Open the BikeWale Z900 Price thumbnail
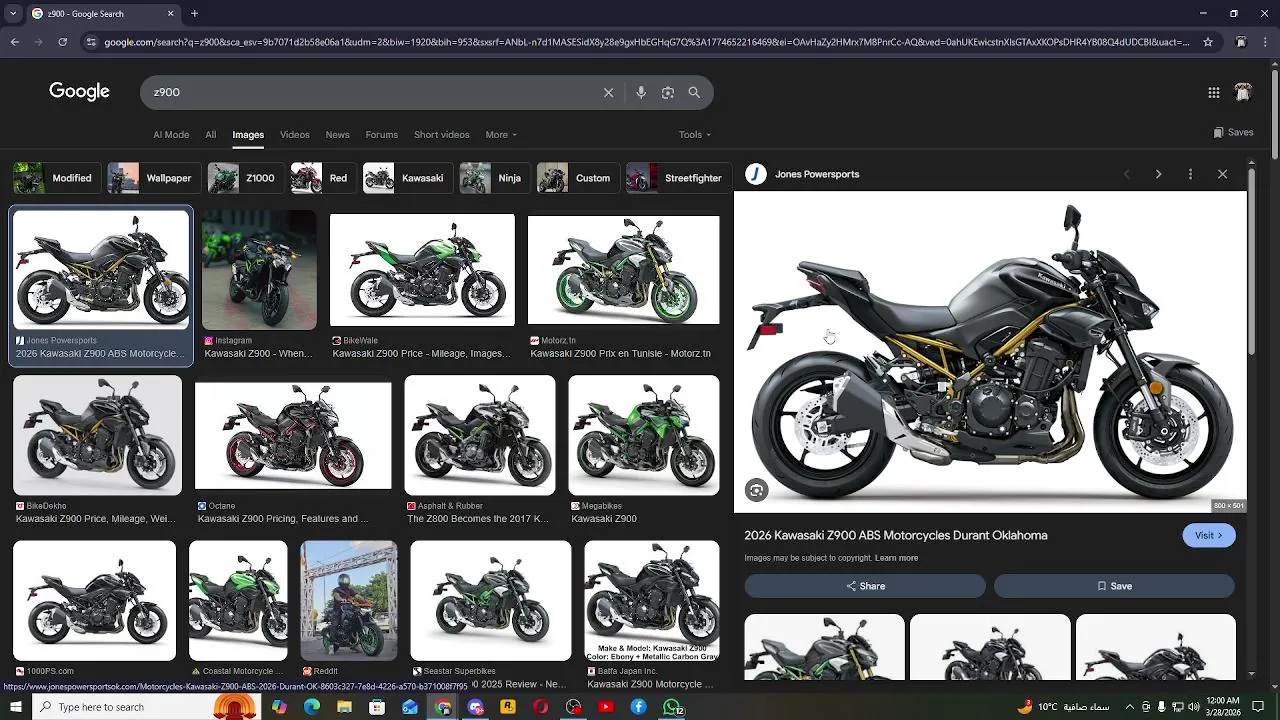 click(422, 270)
